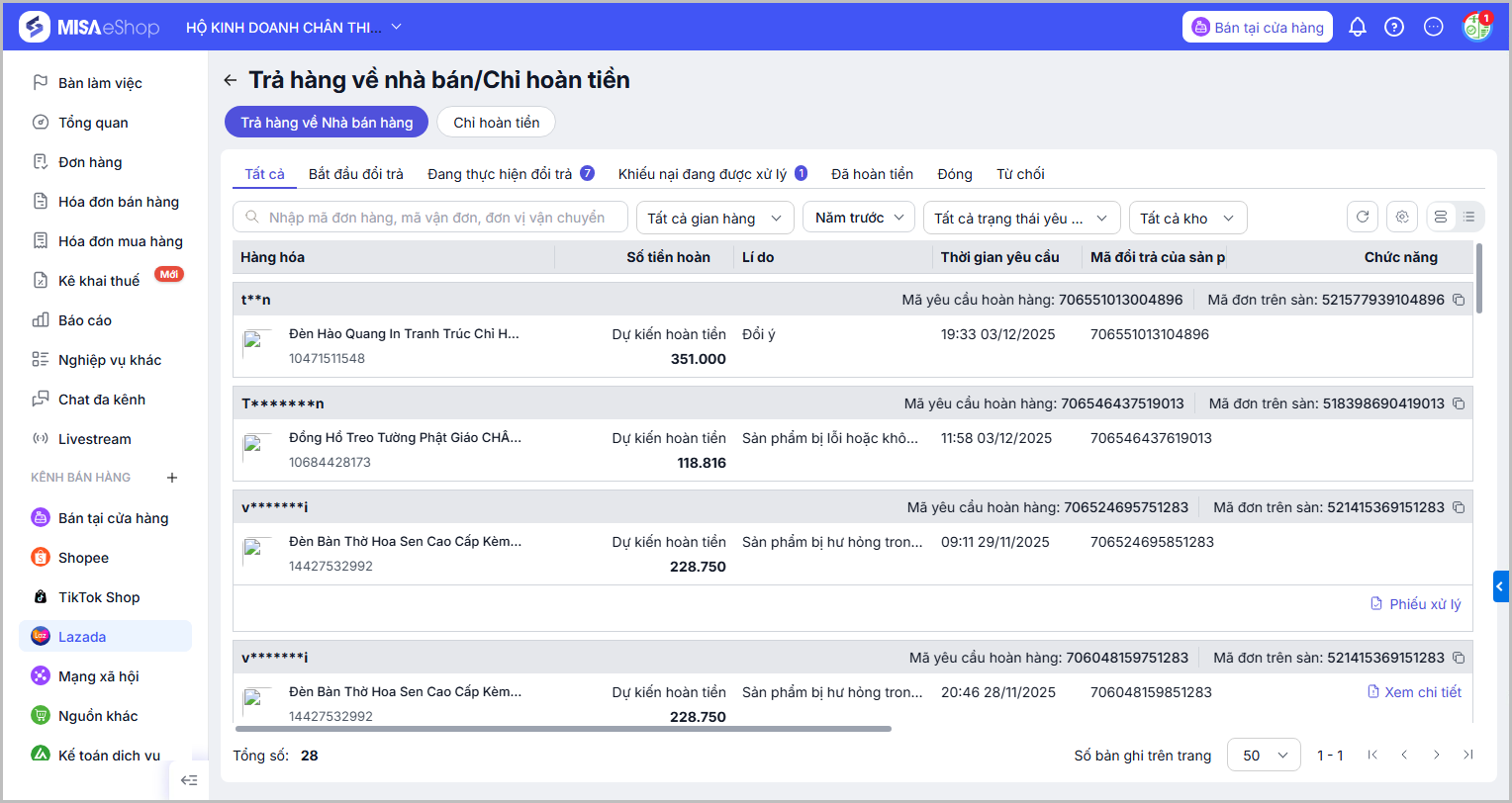1512x803 pixels.
Task: Collapse the left sidebar menu
Action: (189, 780)
